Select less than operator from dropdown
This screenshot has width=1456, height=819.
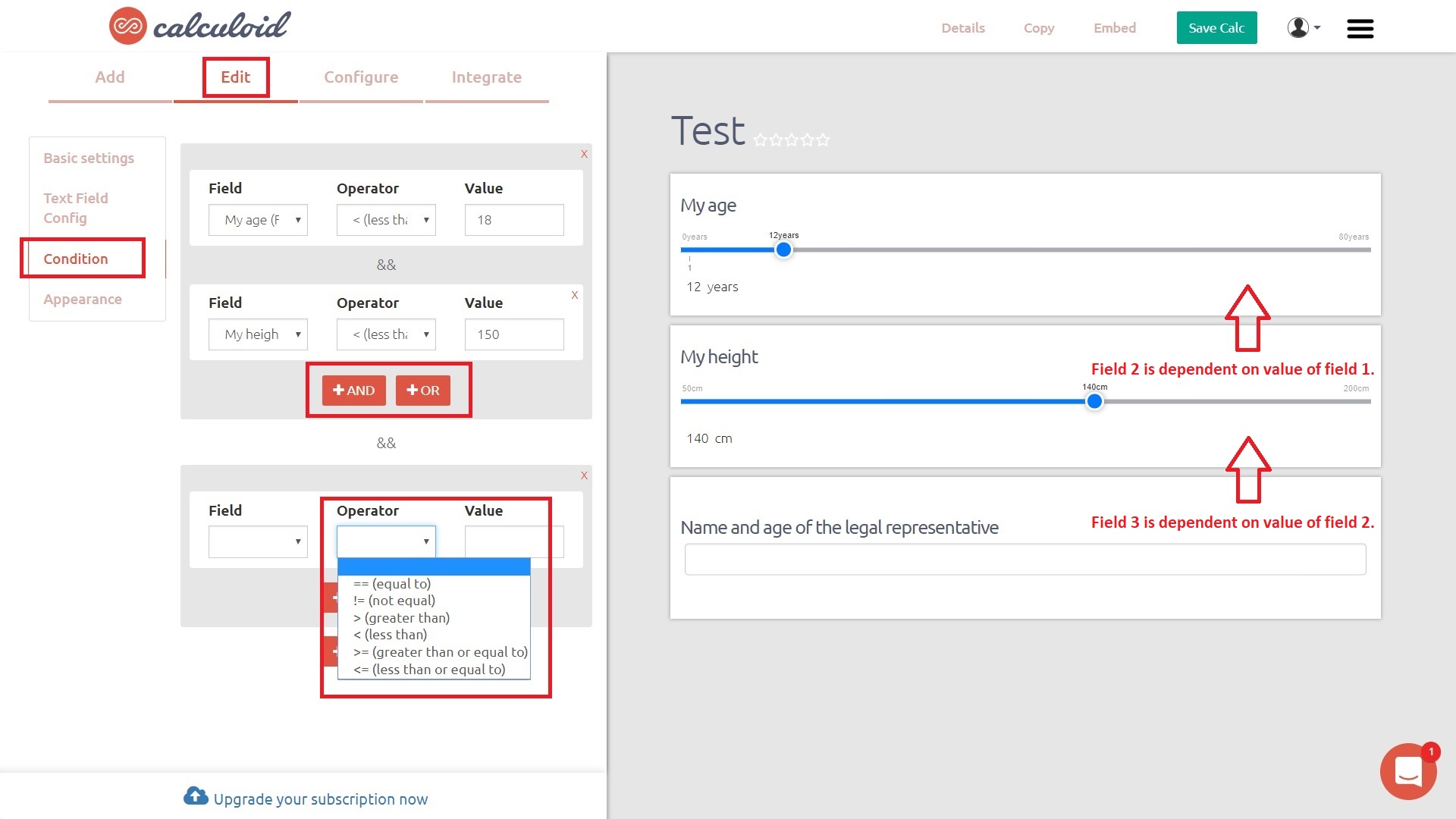pos(389,634)
